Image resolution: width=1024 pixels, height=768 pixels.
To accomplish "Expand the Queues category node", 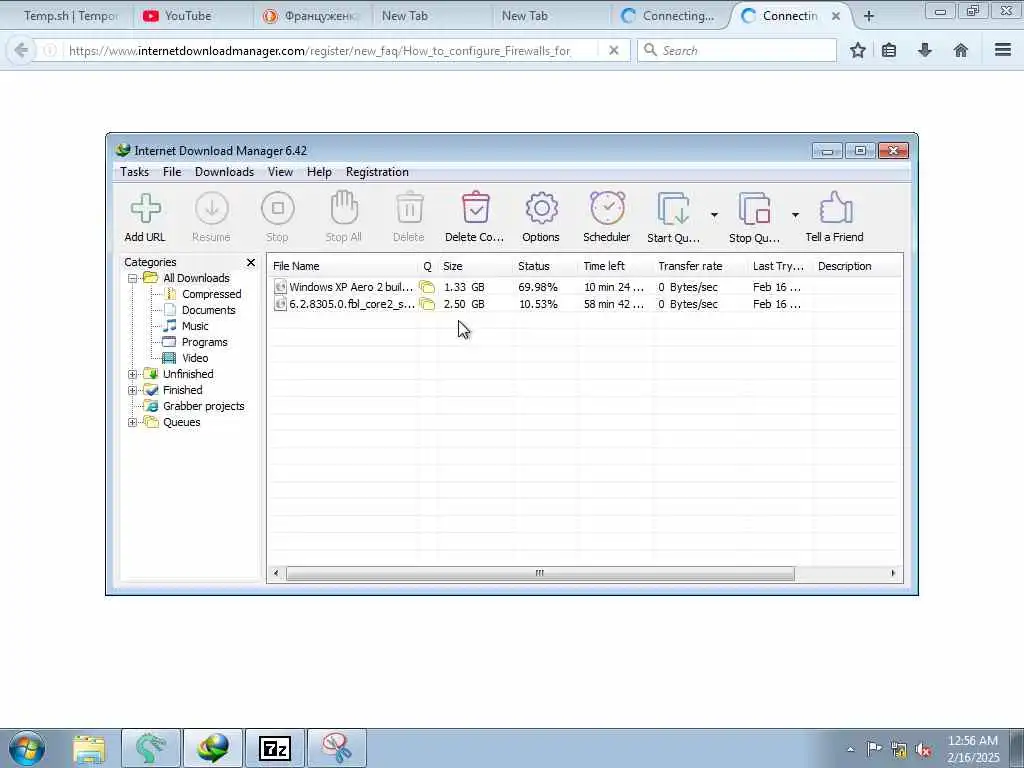I will [133, 423].
